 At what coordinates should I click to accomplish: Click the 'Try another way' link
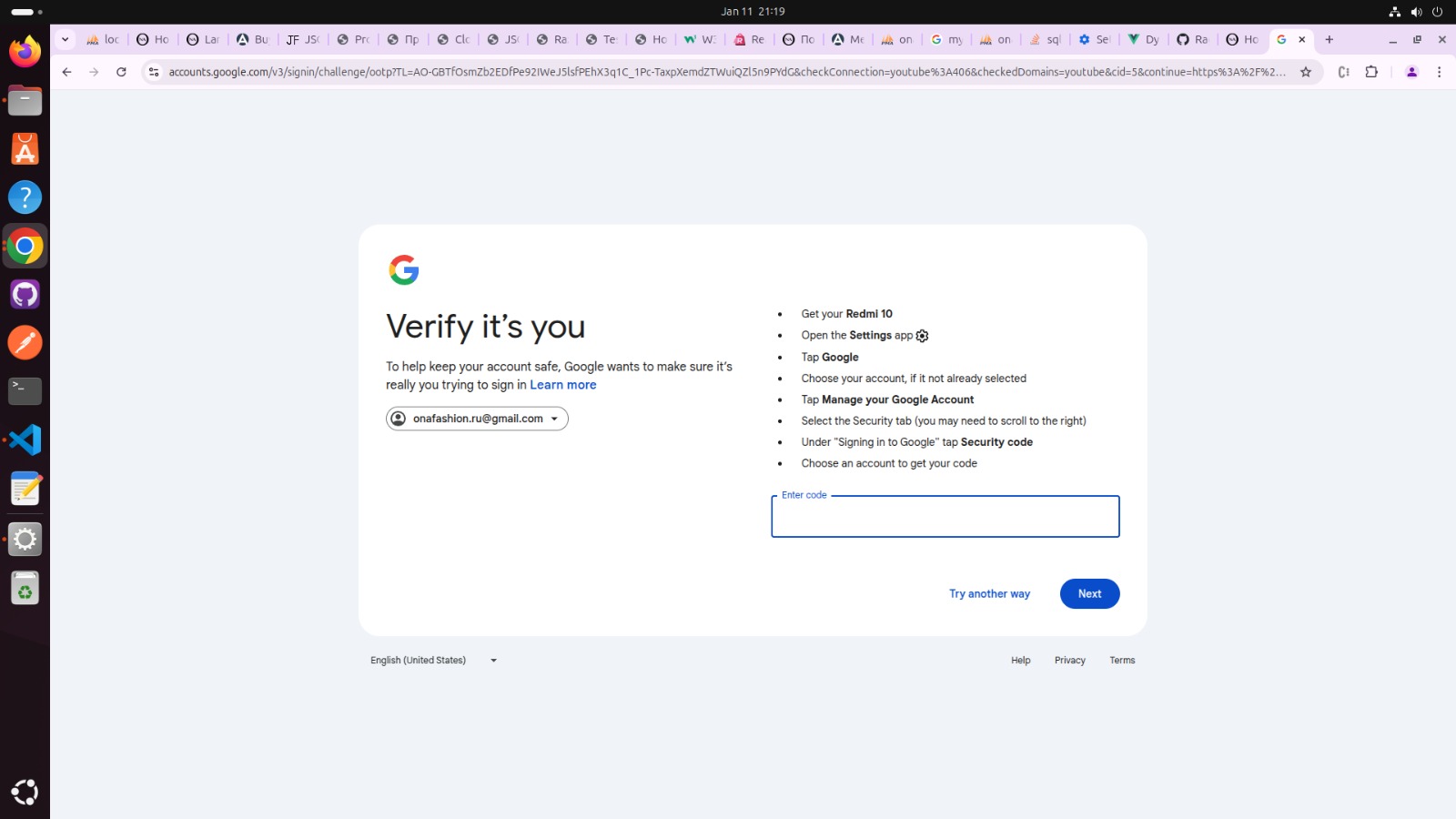tap(989, 594)
